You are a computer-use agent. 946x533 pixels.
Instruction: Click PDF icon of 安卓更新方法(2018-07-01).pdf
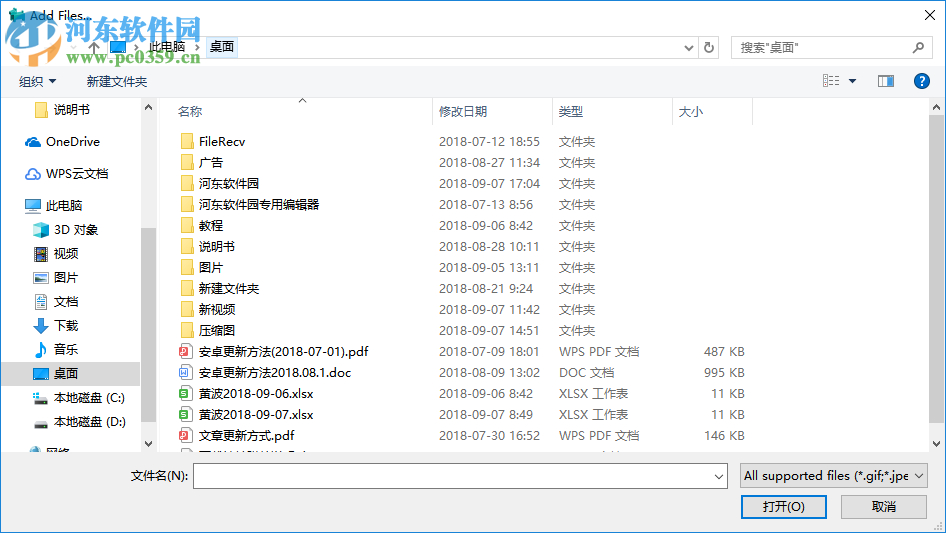(x=185, y=351)
